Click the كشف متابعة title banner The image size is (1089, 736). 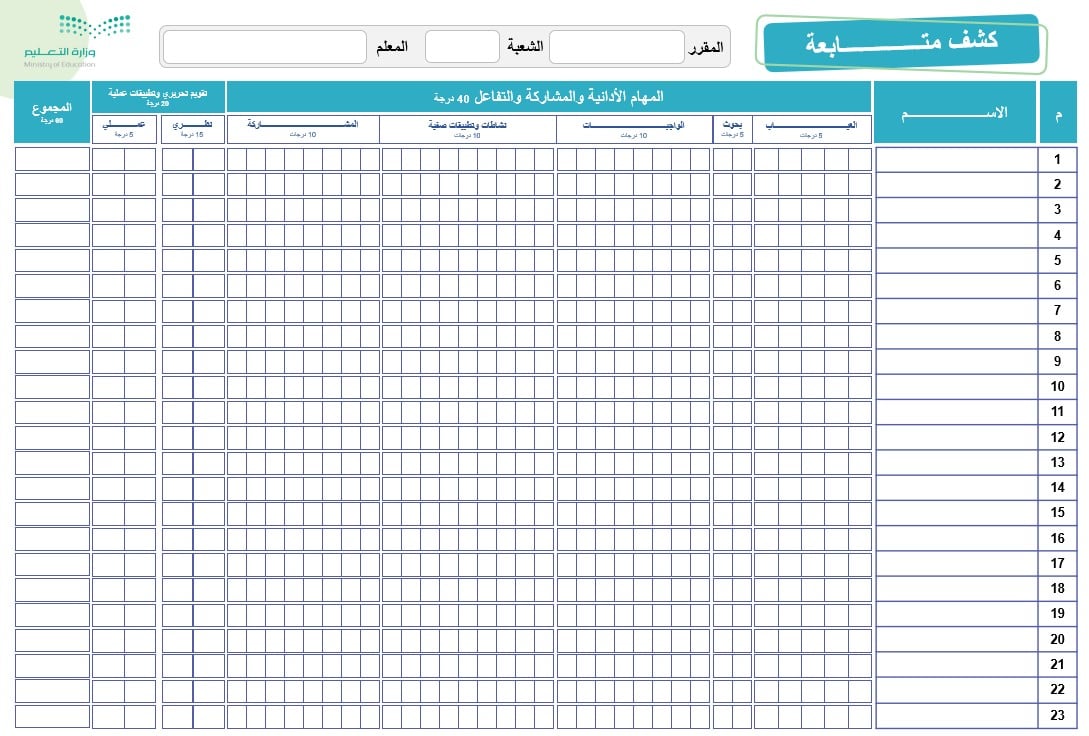click(x=900, y=43)
